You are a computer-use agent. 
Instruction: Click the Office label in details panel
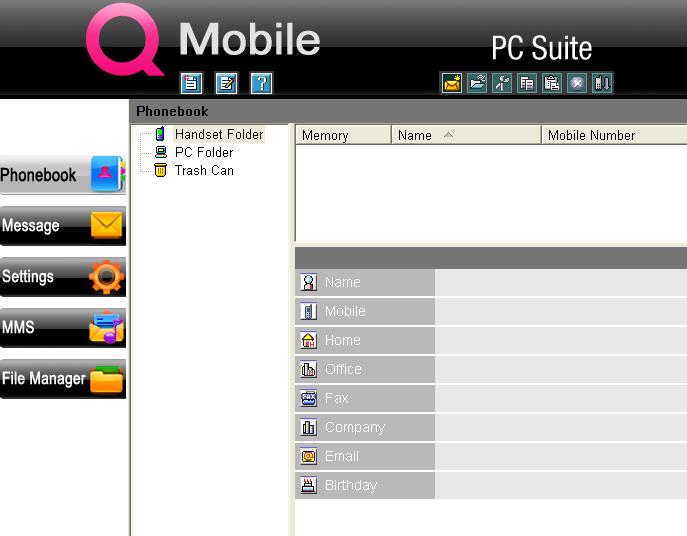point(343,369)
